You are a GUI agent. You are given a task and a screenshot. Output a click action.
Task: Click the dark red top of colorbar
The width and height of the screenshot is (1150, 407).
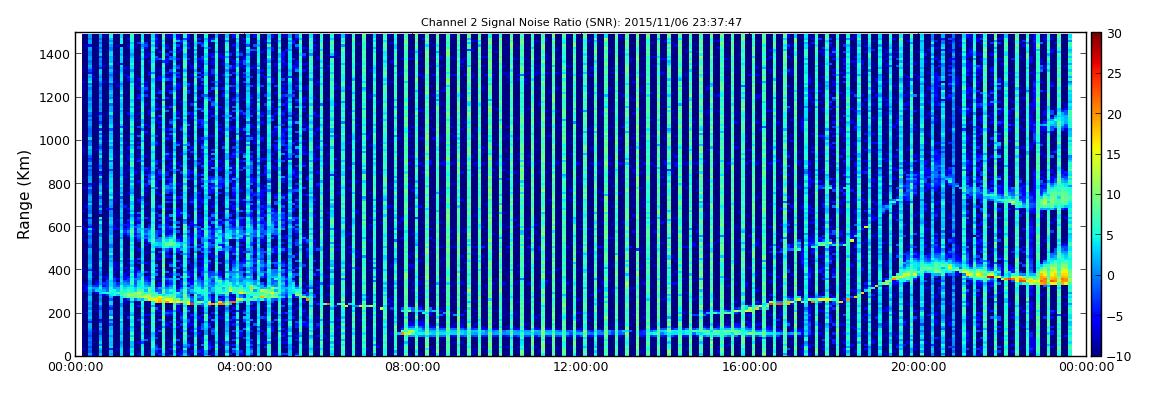pyautogui.click(x=1096, y=38)
